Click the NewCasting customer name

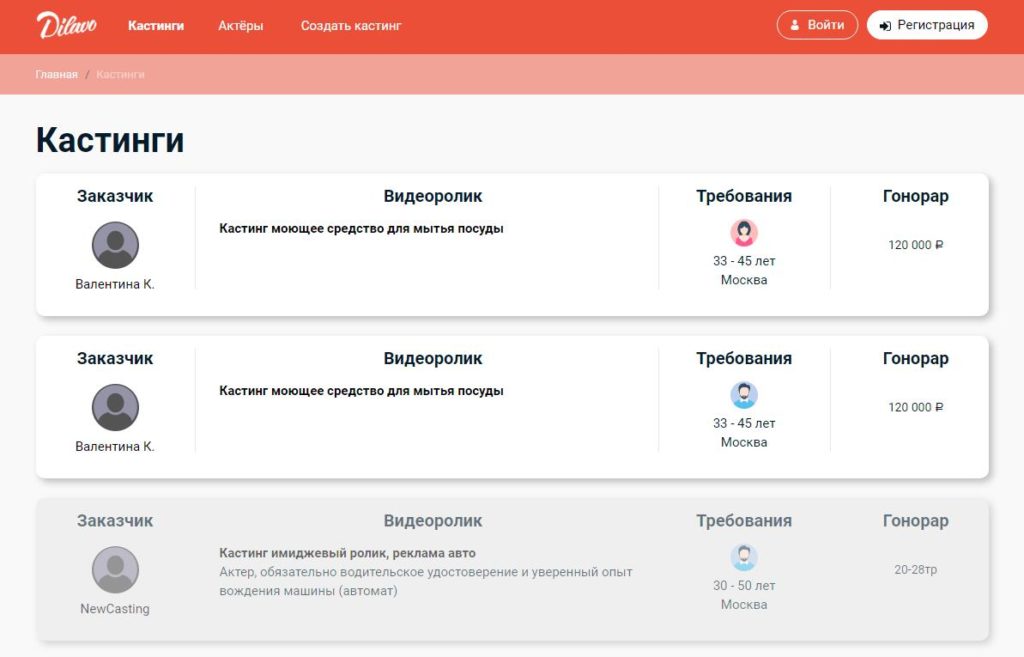pyautogui.click(x=115, y=609)
